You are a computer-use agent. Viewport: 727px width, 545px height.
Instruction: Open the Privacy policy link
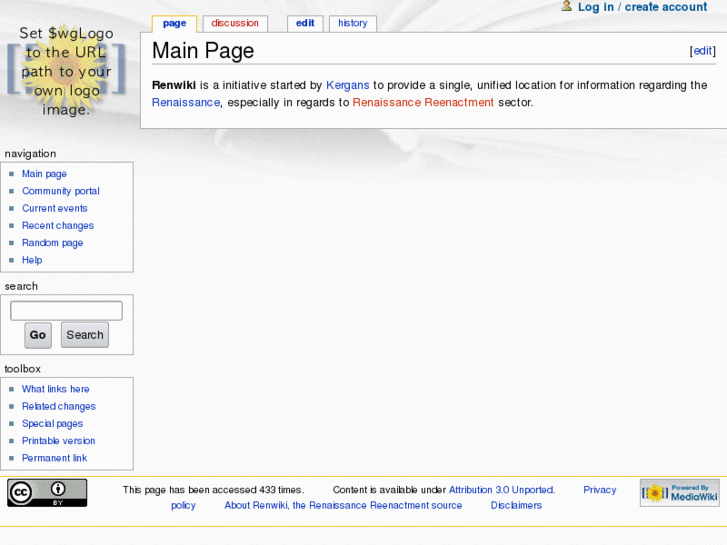[599, 490]
